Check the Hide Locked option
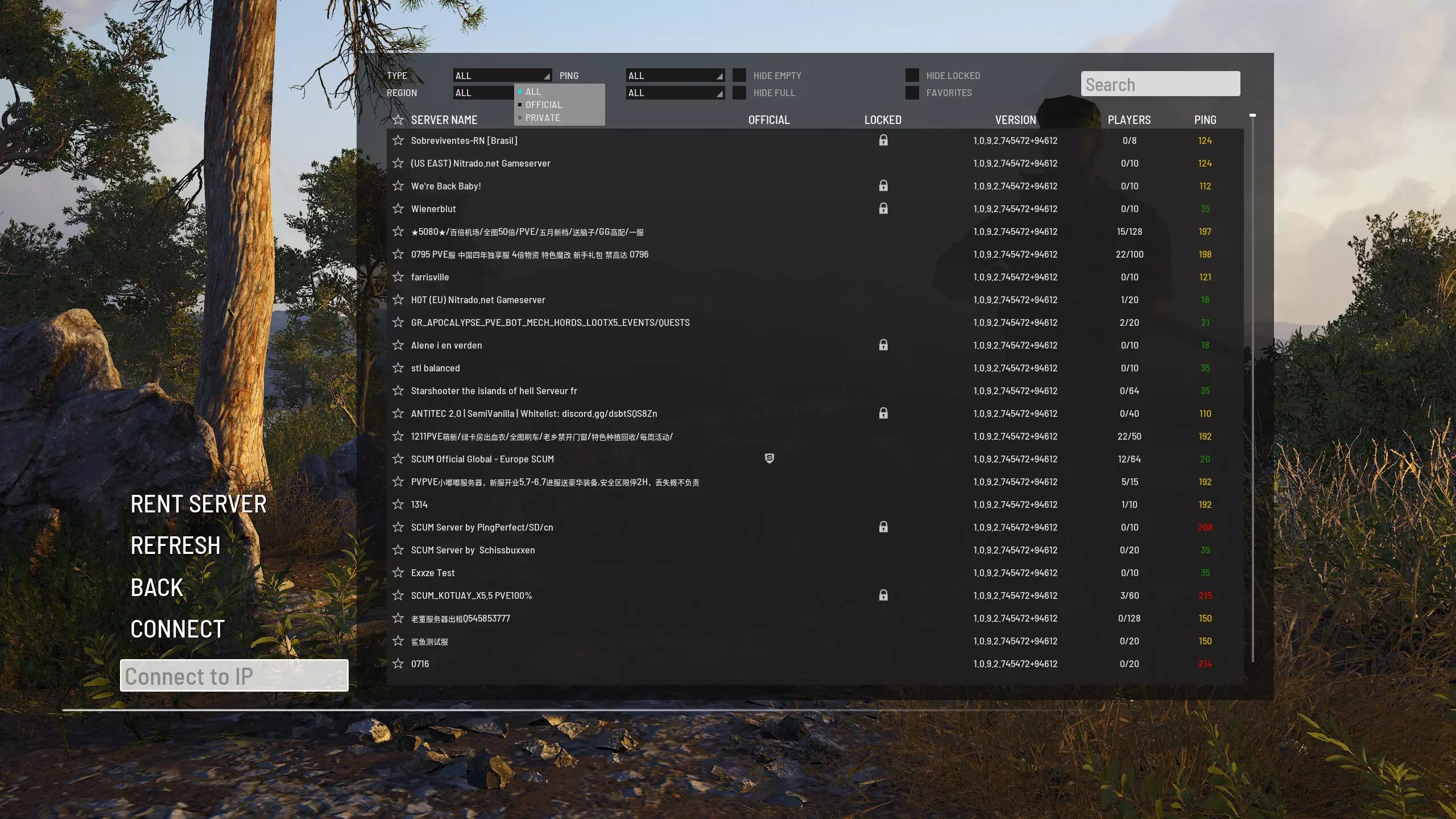The height and width of the screenshot is (819, 1456). [x=912, y=76]
